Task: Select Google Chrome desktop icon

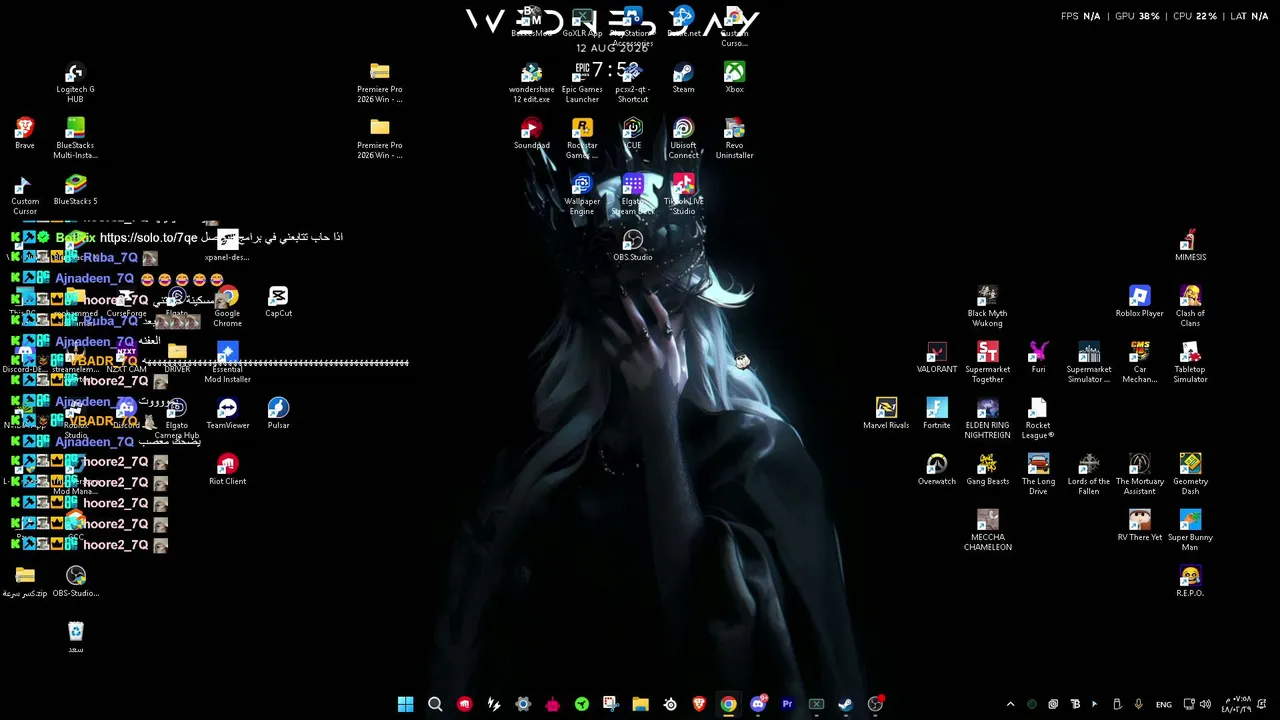Action: [x=227, y=307]
